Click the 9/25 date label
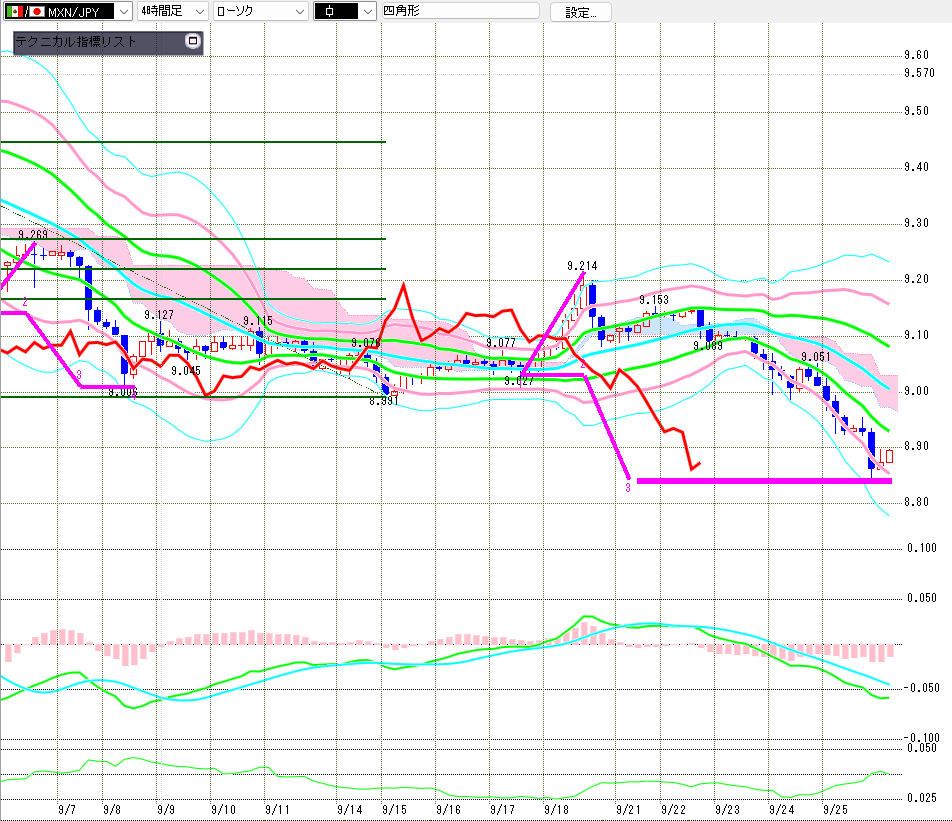Viewport: 952px width, 821px height. [x=835, y=809]
